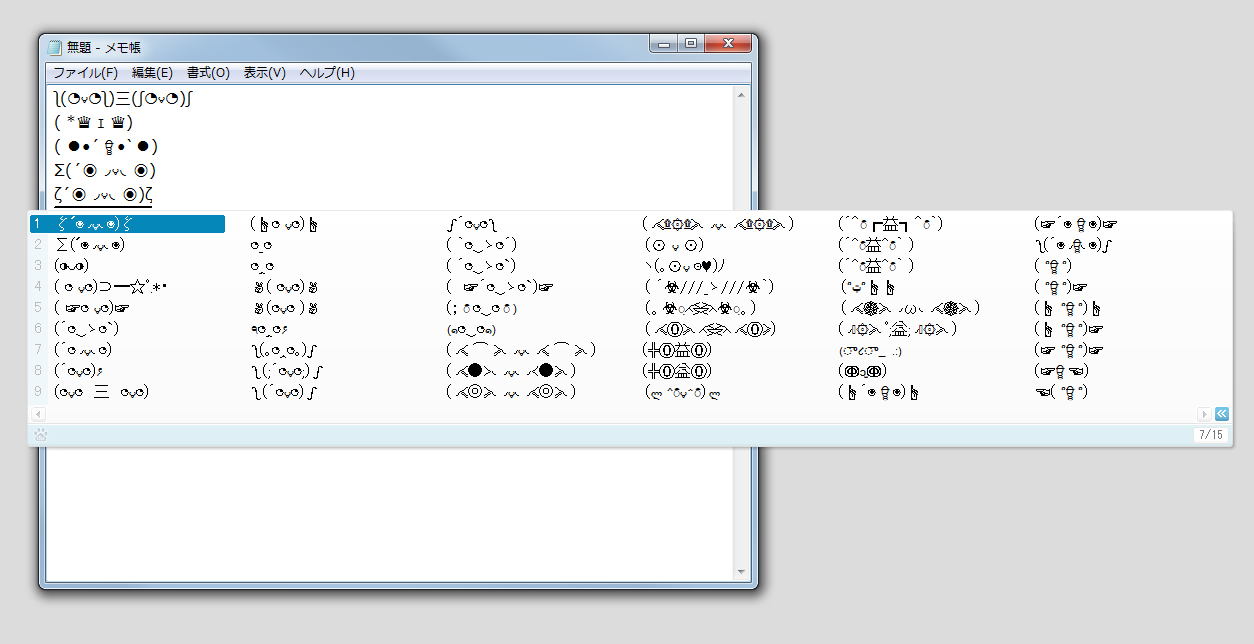The width and height of the screenshot is (1254, 644).
Task: Click the paw logo icon on the candidate window
Action: click(x=40, y=433)
